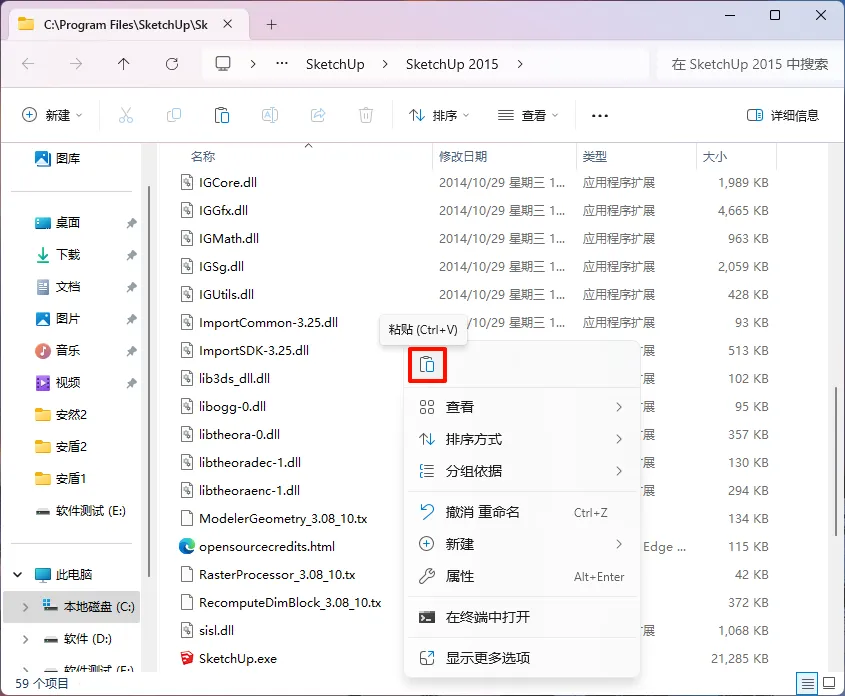845x696 pixels.
Task: Open 分组依据 submenu in context menu
Action: coord(521,471)
